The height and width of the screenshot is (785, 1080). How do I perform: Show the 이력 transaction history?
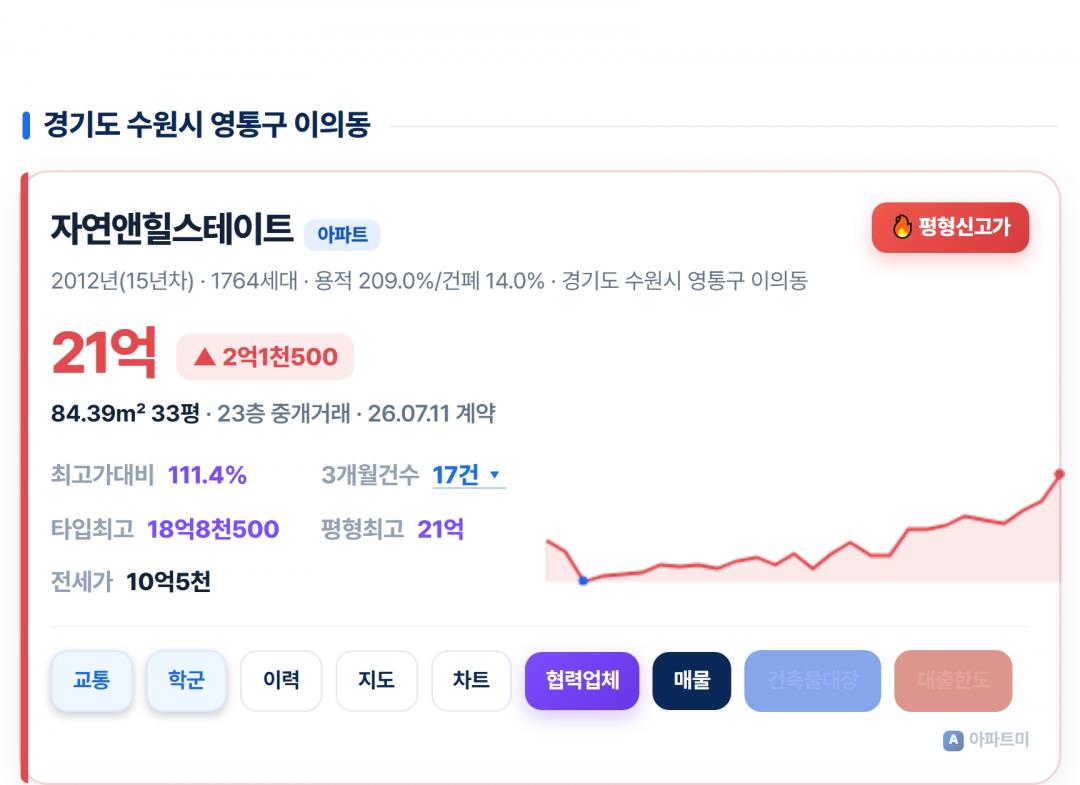pyautogui.click(x=281, y=680)
